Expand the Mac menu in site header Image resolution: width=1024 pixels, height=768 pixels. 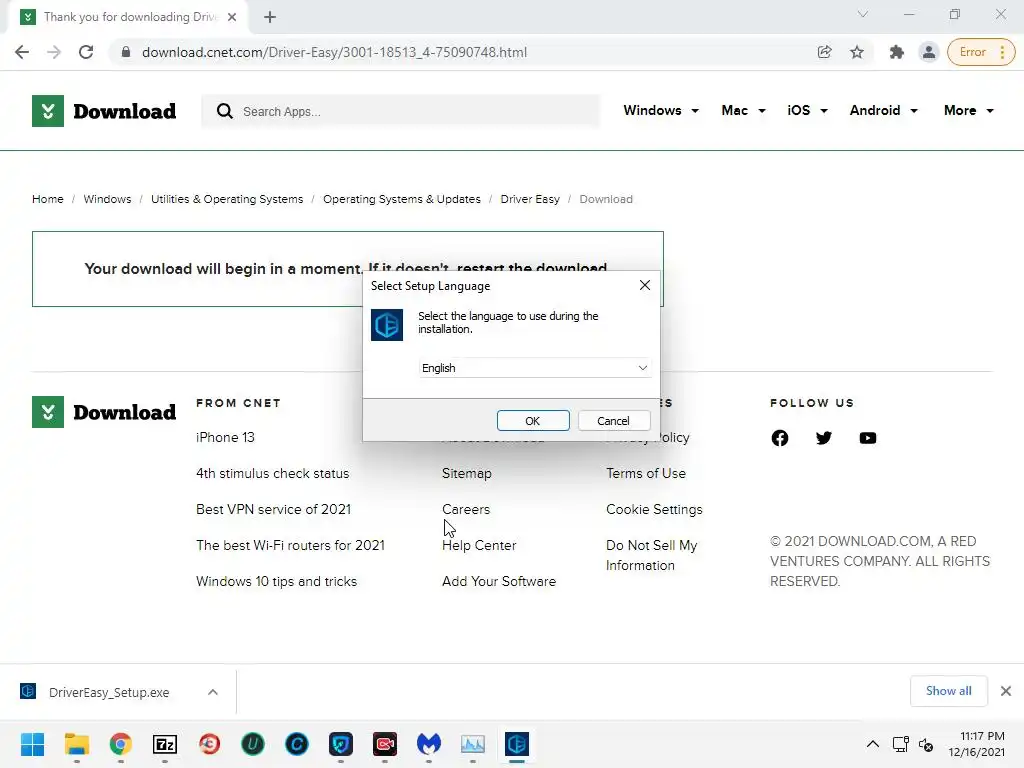coord(743,110)
